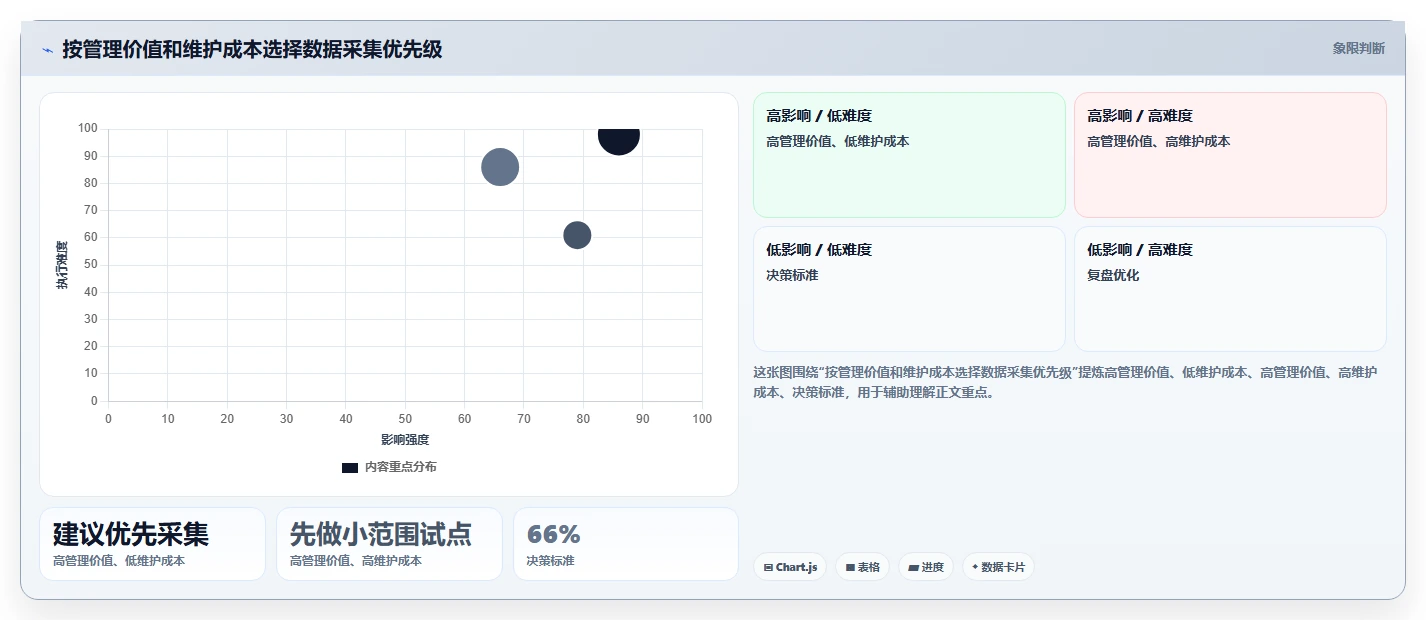This screenshot has width=1426, height=620.
Task: Open the 低影响 / 低难度 quadrant card
Action: click(909, 289)
